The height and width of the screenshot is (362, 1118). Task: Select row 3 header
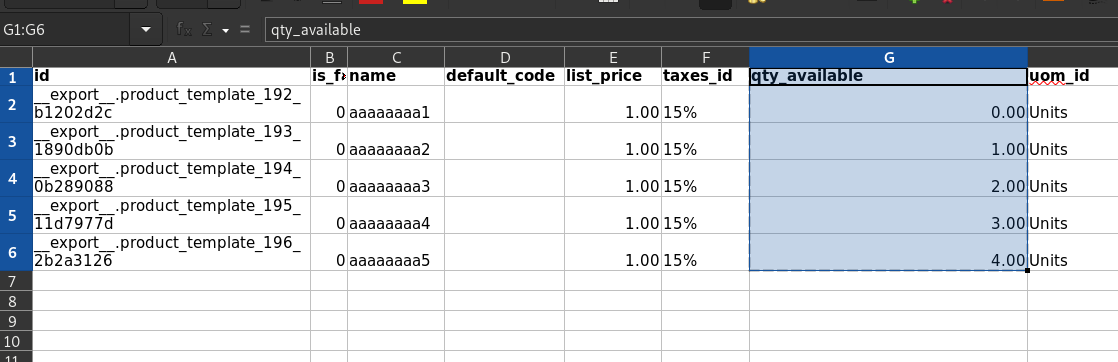16,141
